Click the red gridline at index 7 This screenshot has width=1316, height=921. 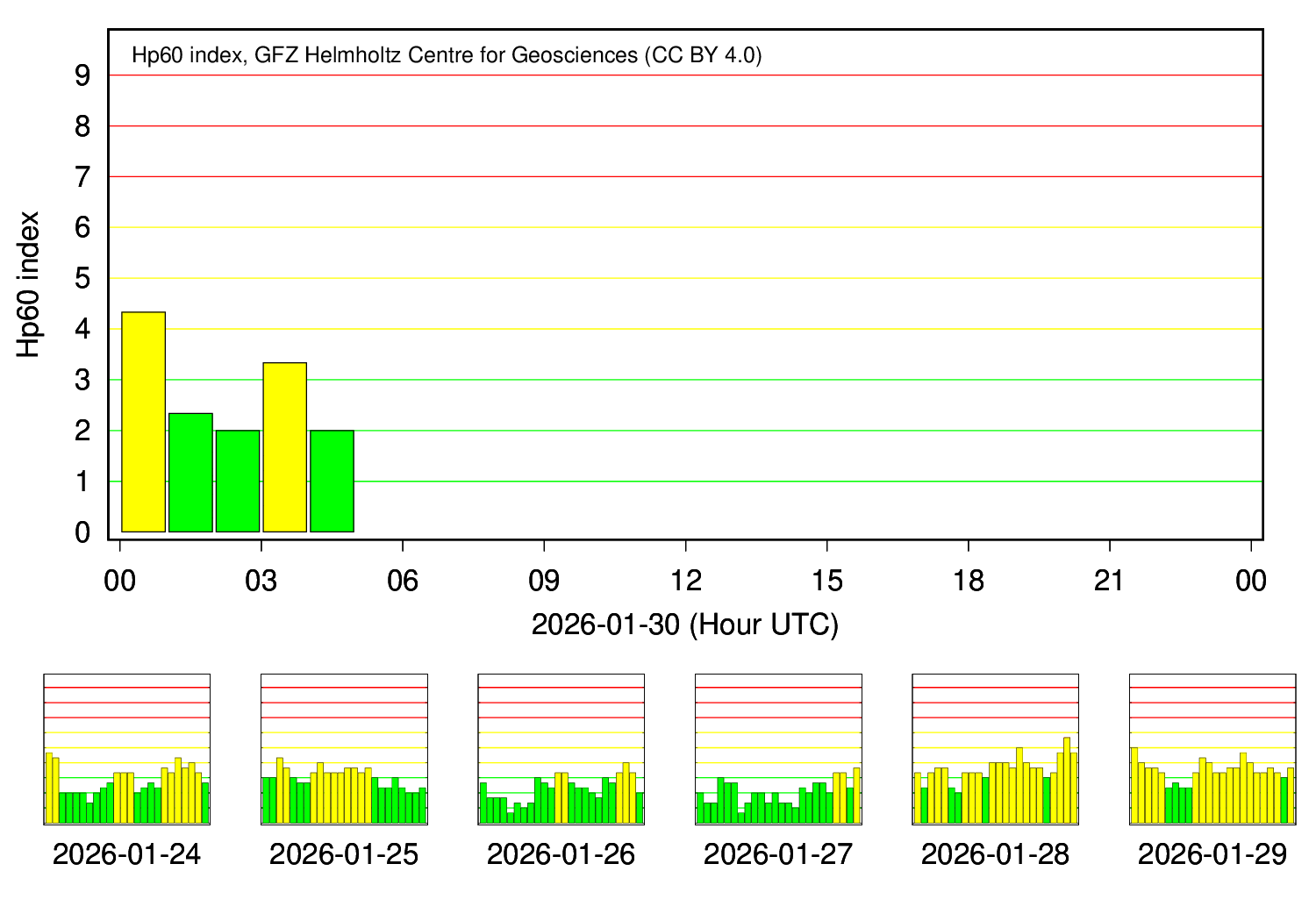pyautogui.click(x=684, y=177)
